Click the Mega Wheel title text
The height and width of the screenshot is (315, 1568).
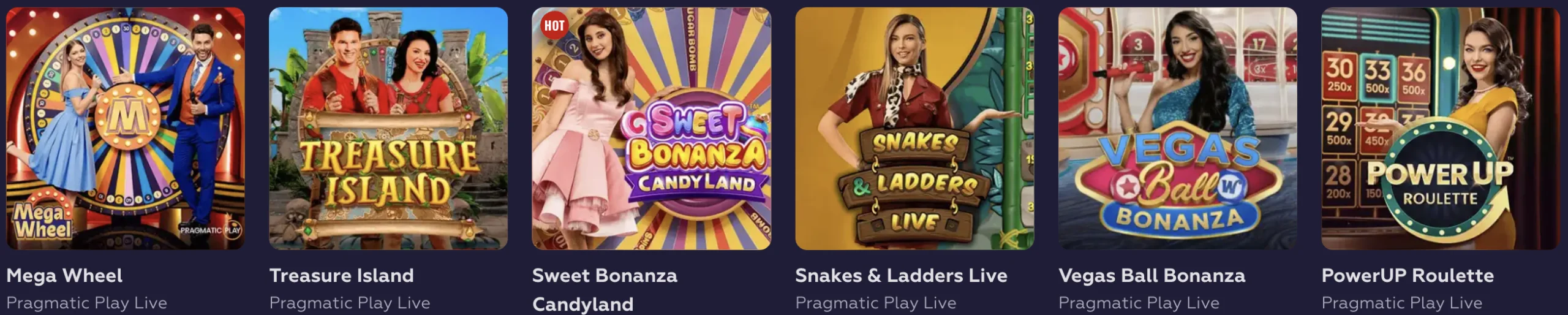[x=64, y=276]
